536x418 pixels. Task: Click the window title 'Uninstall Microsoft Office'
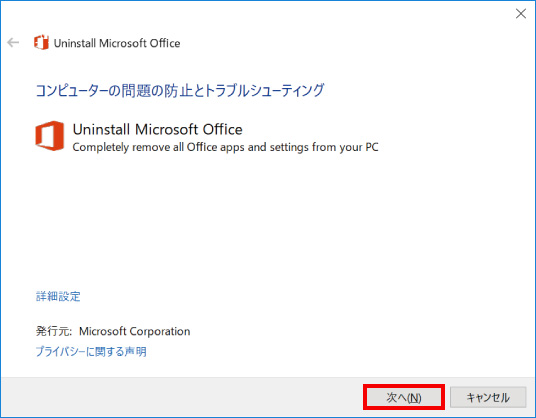117,43
